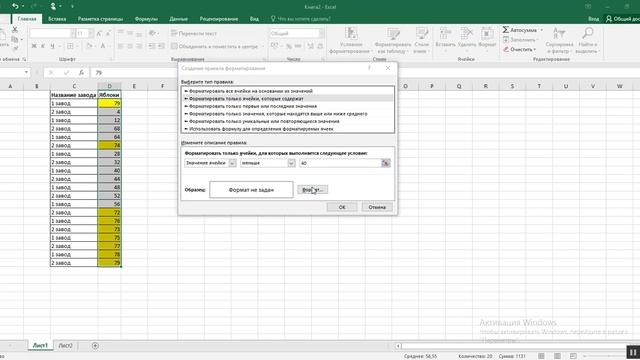The width and height of the screenshot is (640, 360).
Task: Select rule type 'Использовать формулу для определения форматируемых ячеек'
Action: click(288, 129)
